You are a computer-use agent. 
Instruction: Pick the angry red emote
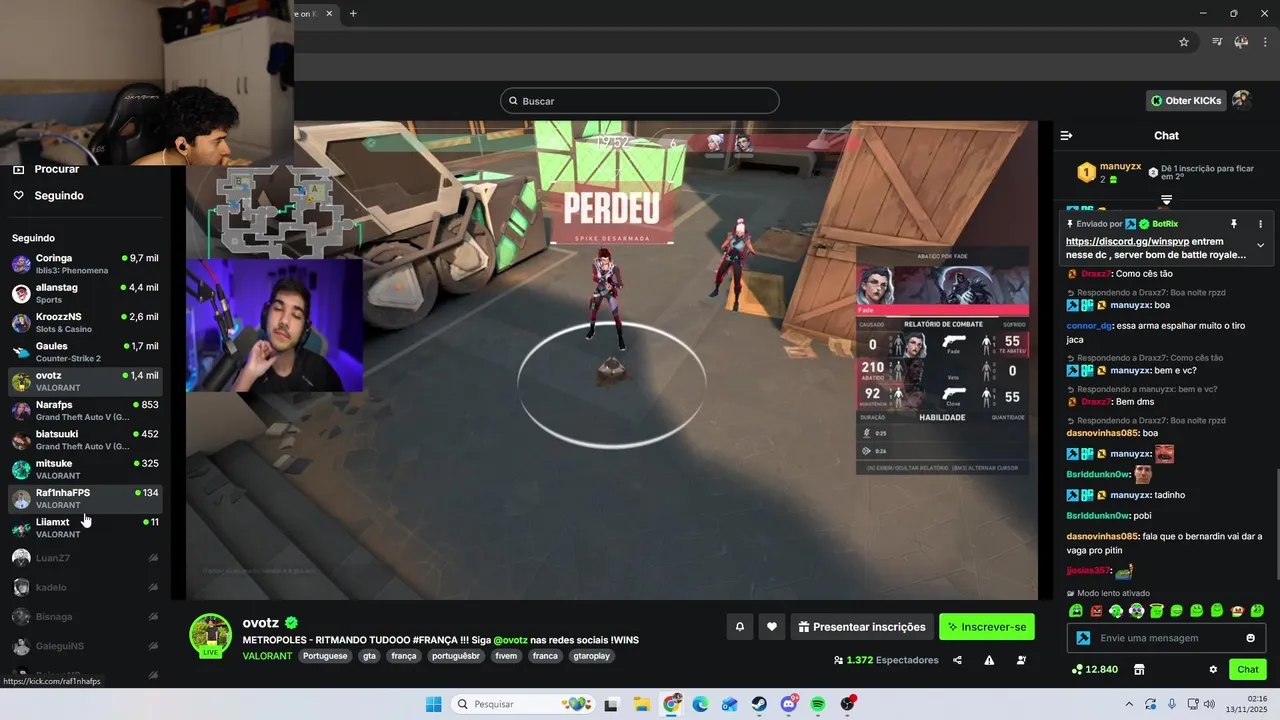coord(1096,610)
